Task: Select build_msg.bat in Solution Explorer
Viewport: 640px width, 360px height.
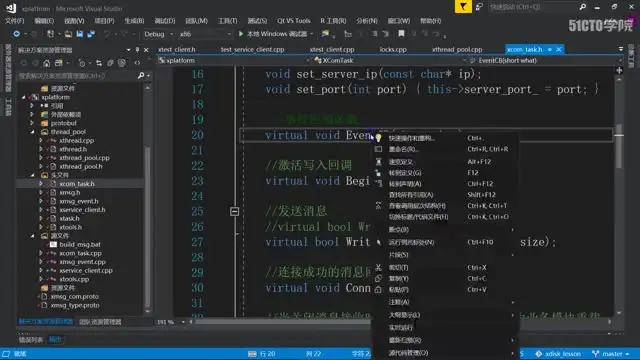Action: [80, 244]
